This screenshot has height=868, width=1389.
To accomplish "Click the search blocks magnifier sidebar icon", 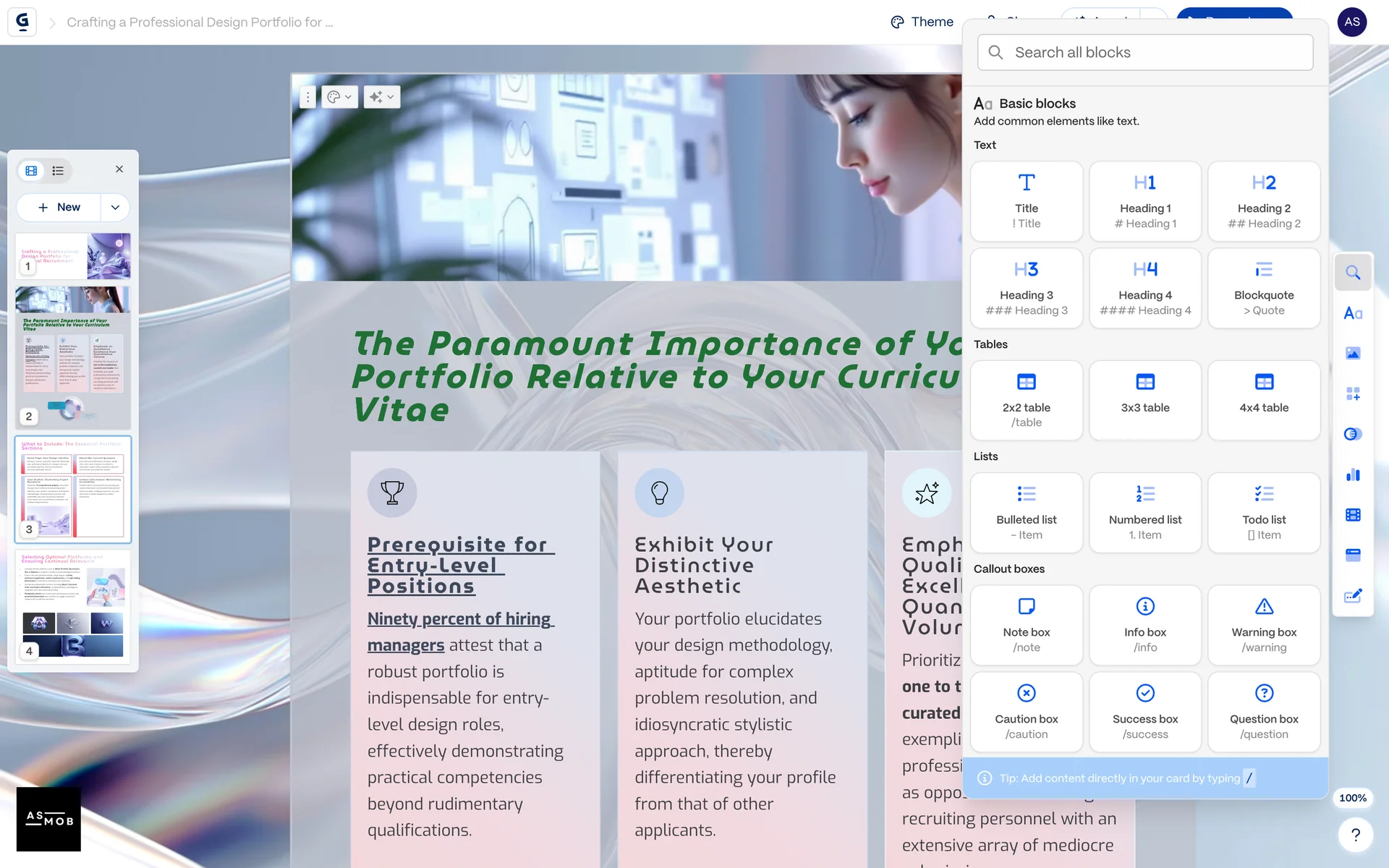I will pos(1353,273).
